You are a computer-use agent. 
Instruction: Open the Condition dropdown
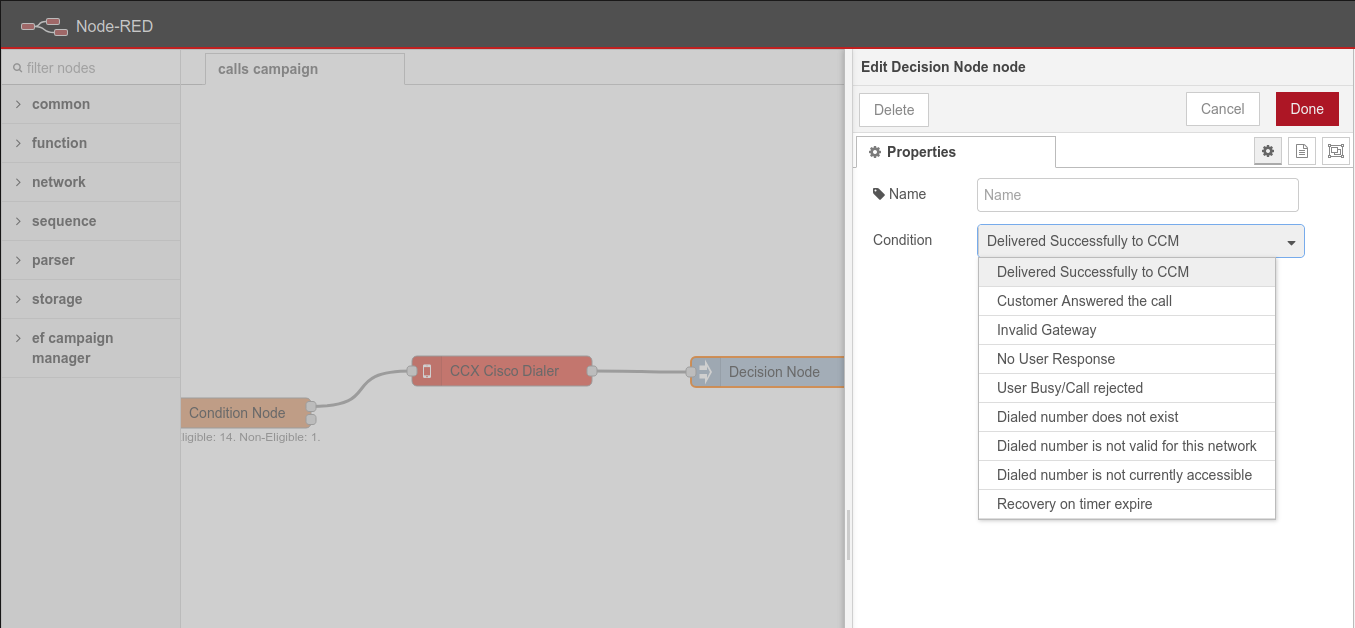click(x=1140, y=241)
